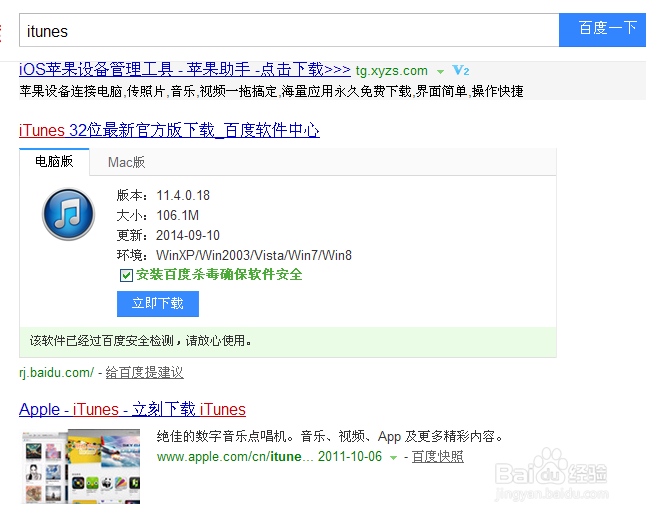Click 安装百度杀毒确保软件安全 green label

point(219,274)
